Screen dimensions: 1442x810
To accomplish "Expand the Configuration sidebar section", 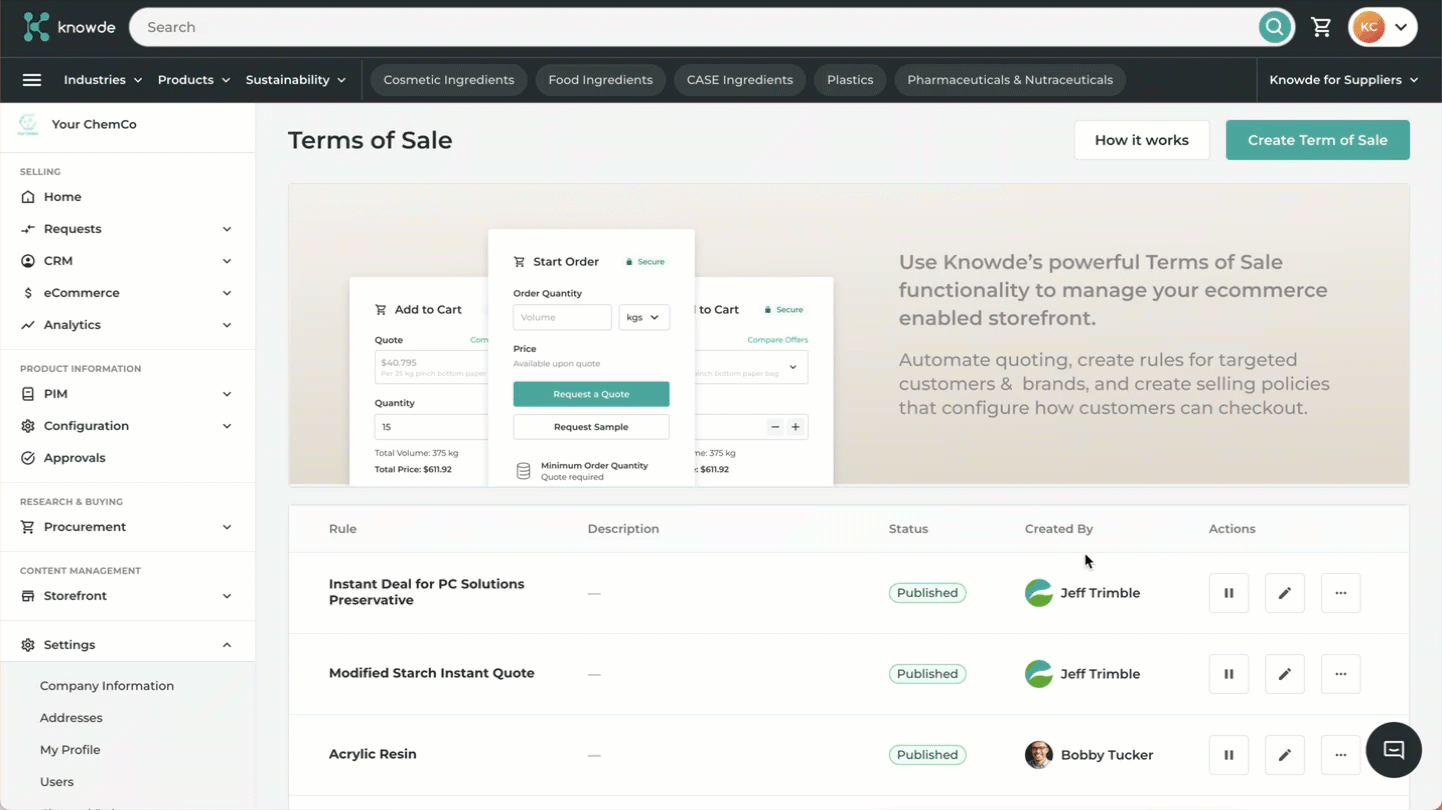I will coord(227,426).
